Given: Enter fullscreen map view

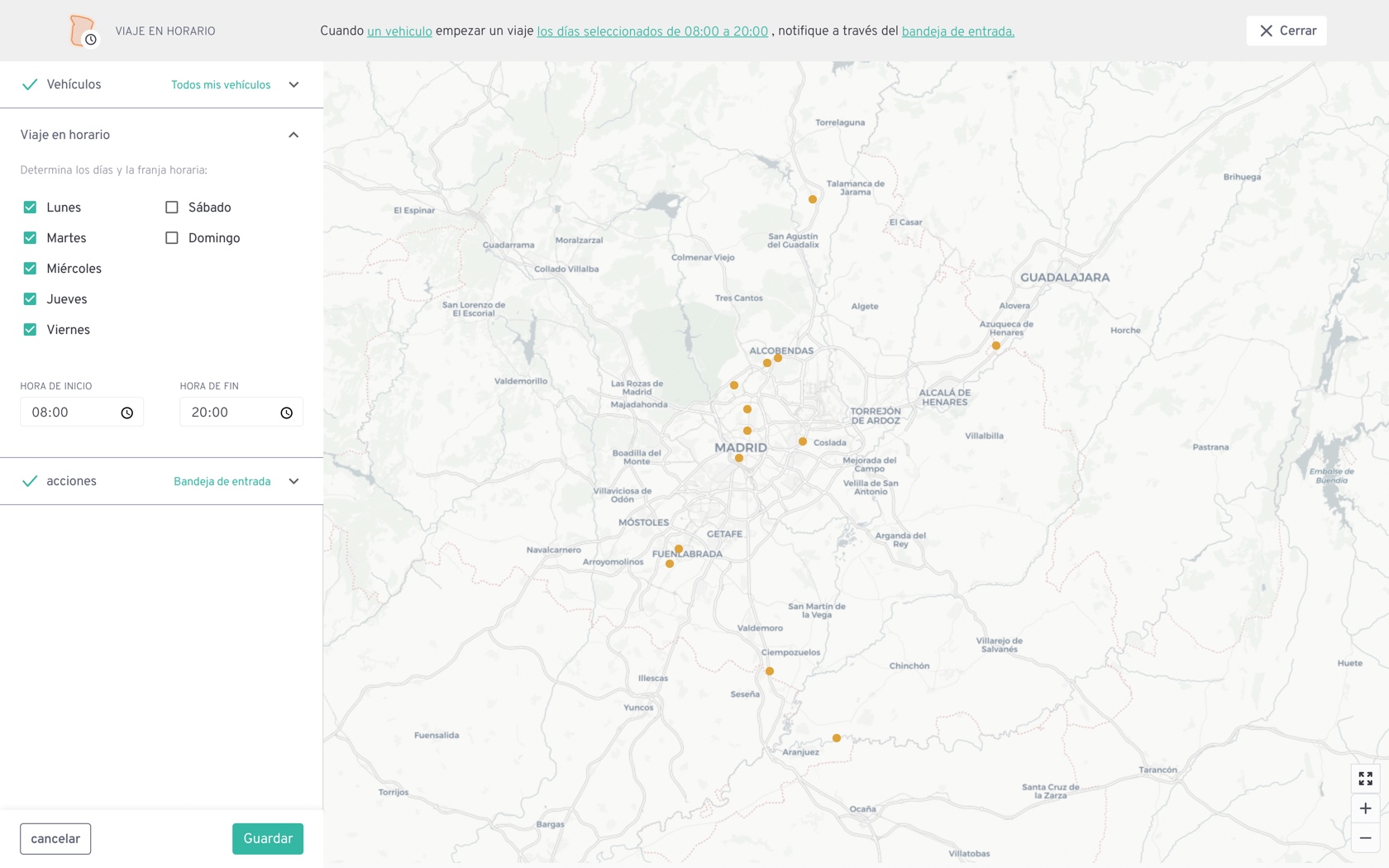Looking at the screenshot, I should pos(1365,778).
